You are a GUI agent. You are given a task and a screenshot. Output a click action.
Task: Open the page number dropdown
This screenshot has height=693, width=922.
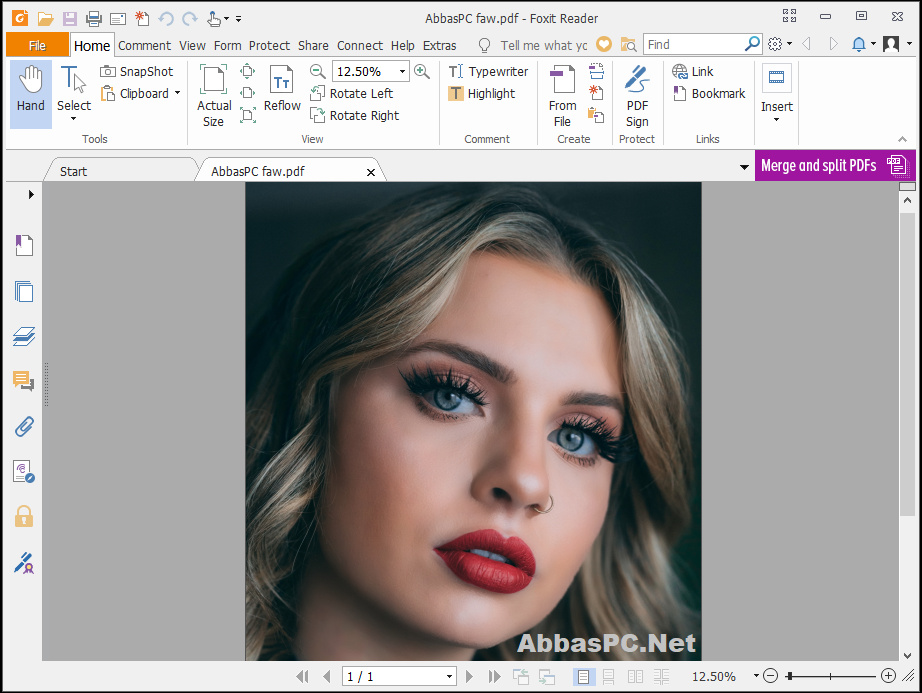pyautogui.click(x=449, y=677)
